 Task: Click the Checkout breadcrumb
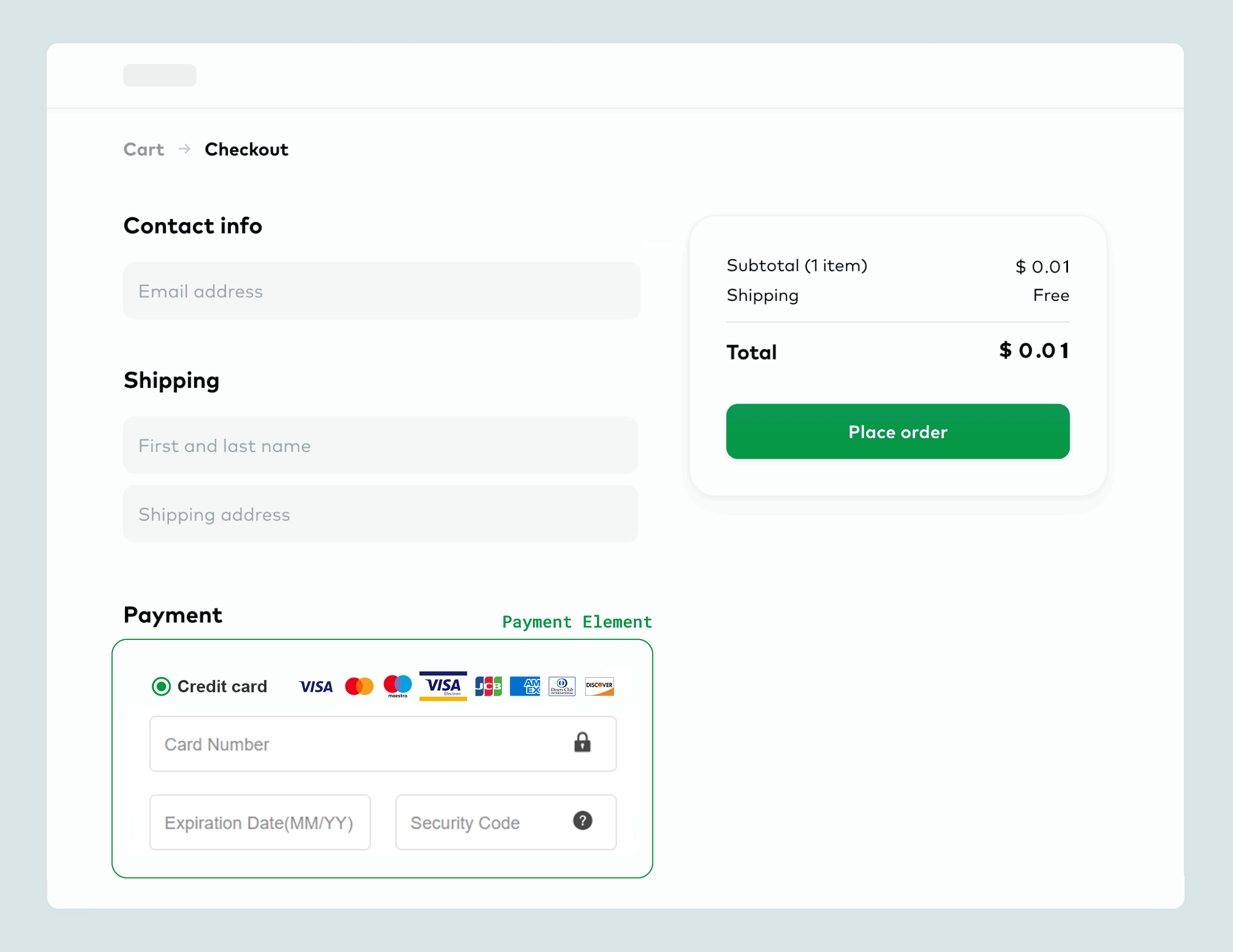(246, 149)
